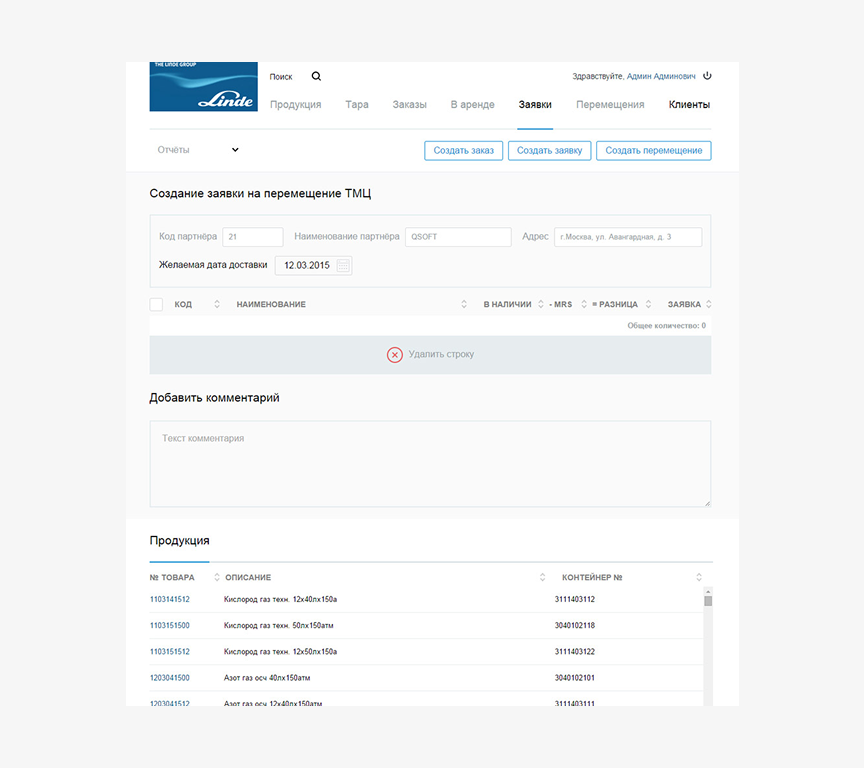The width and height of the screenshot is (864, 768).
Task: Click the power logout icon
Action: [x=707, y=76]
